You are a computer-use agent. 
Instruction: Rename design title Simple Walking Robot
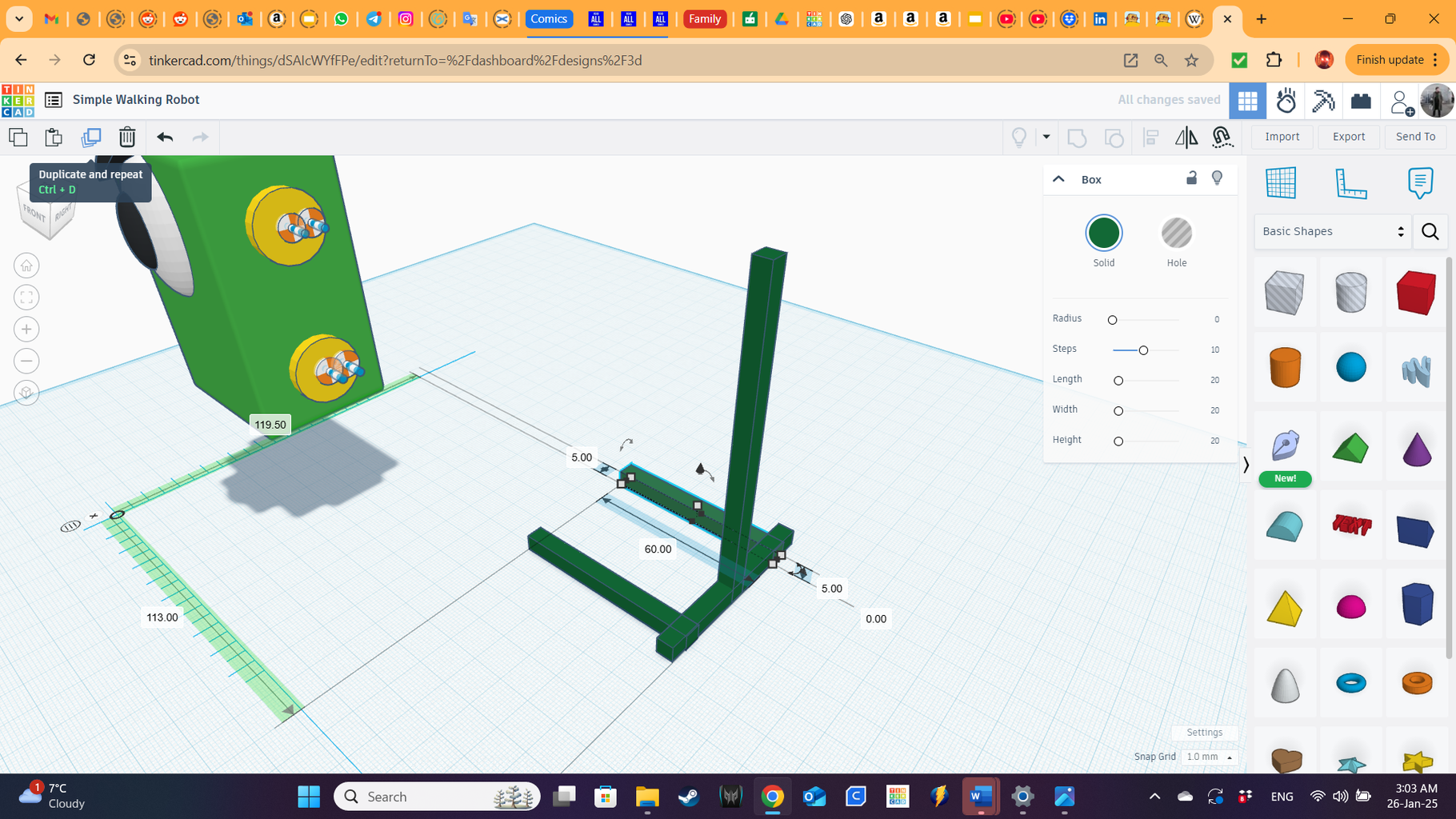pyautogui.click(x=136, y=99)
